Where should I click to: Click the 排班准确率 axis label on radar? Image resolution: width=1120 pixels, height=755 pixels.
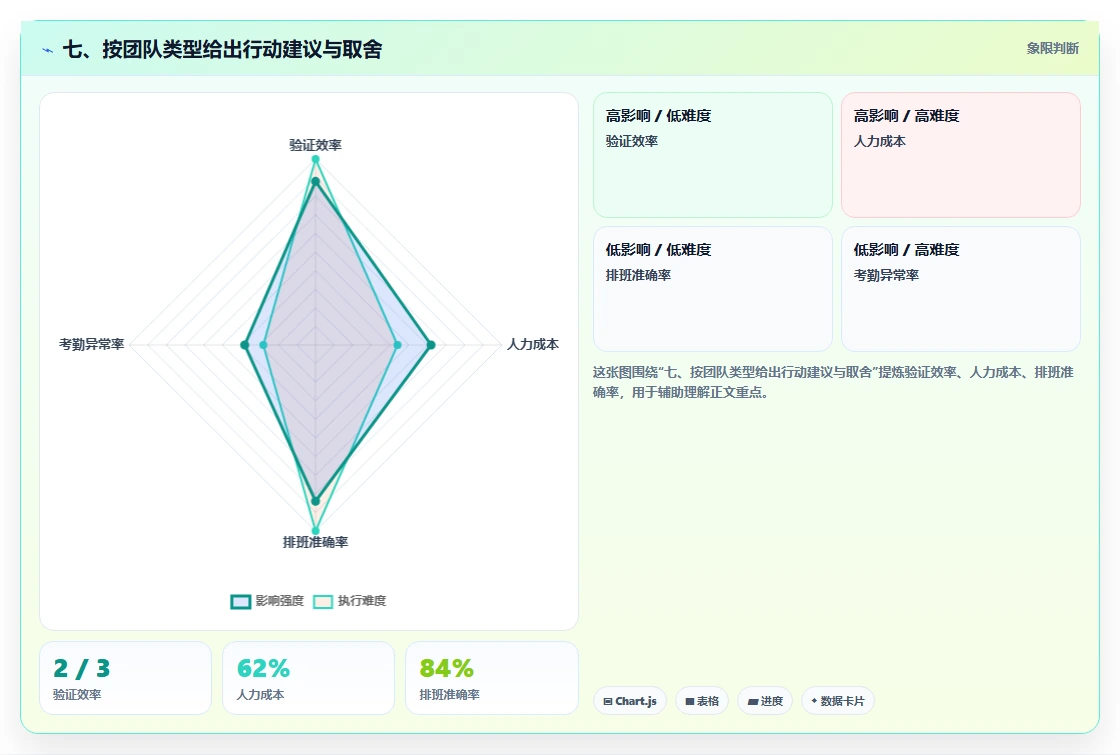316,542
